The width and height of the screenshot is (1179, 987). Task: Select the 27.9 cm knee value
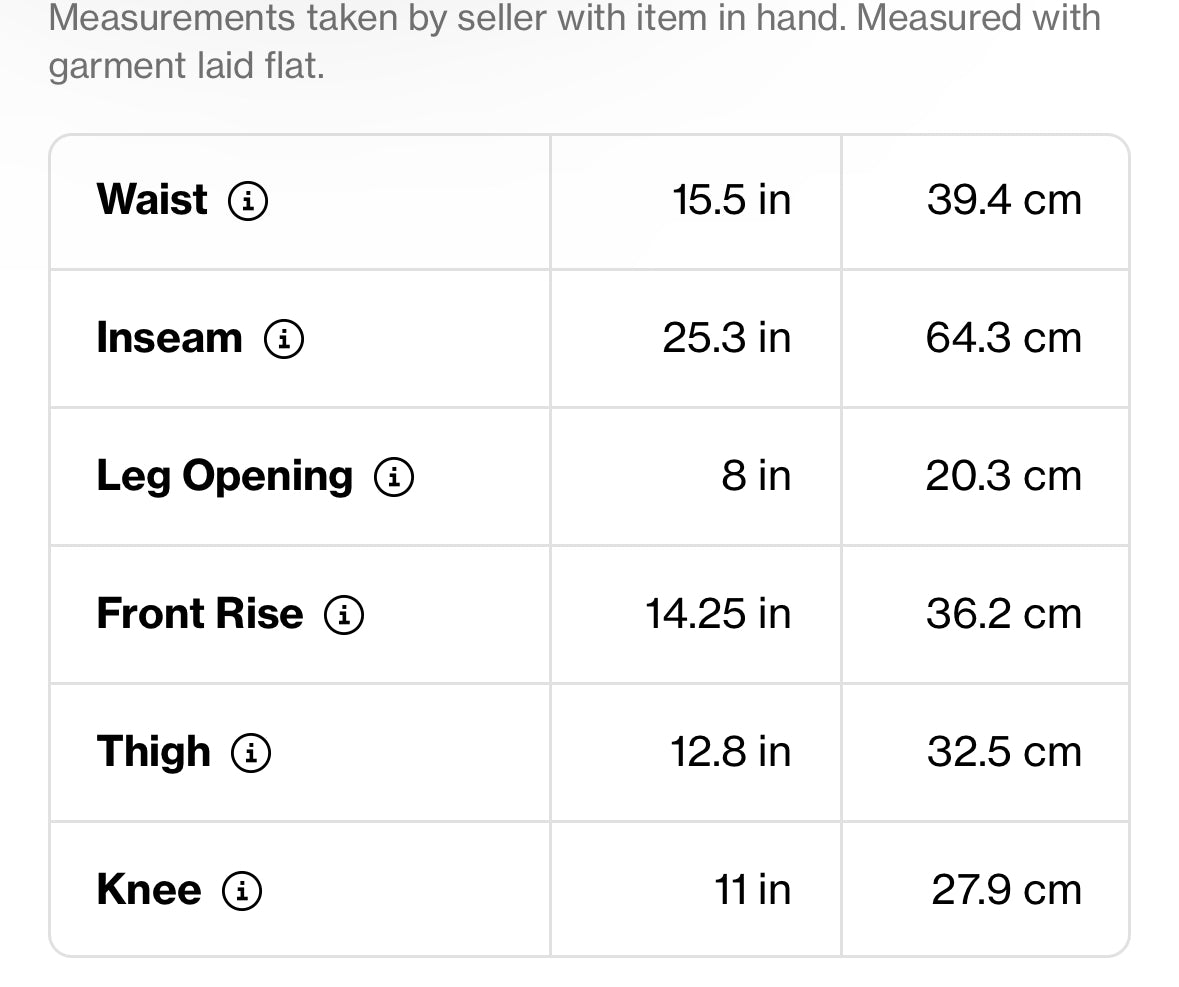(x=1006, y=890)
